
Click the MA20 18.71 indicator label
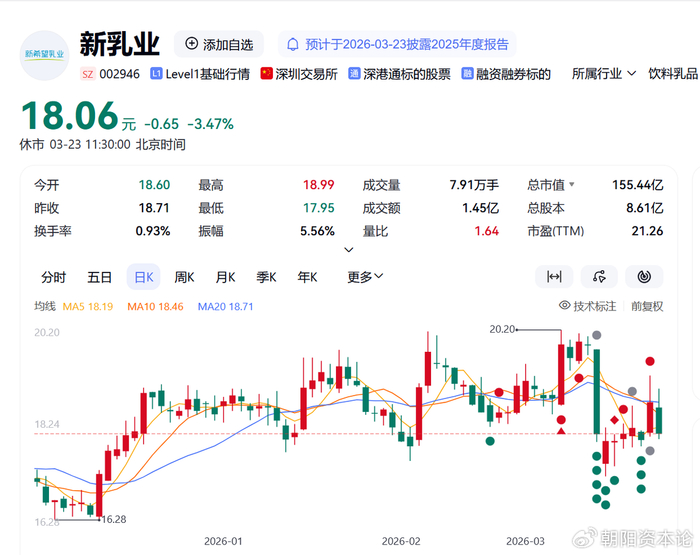point(225,307)
